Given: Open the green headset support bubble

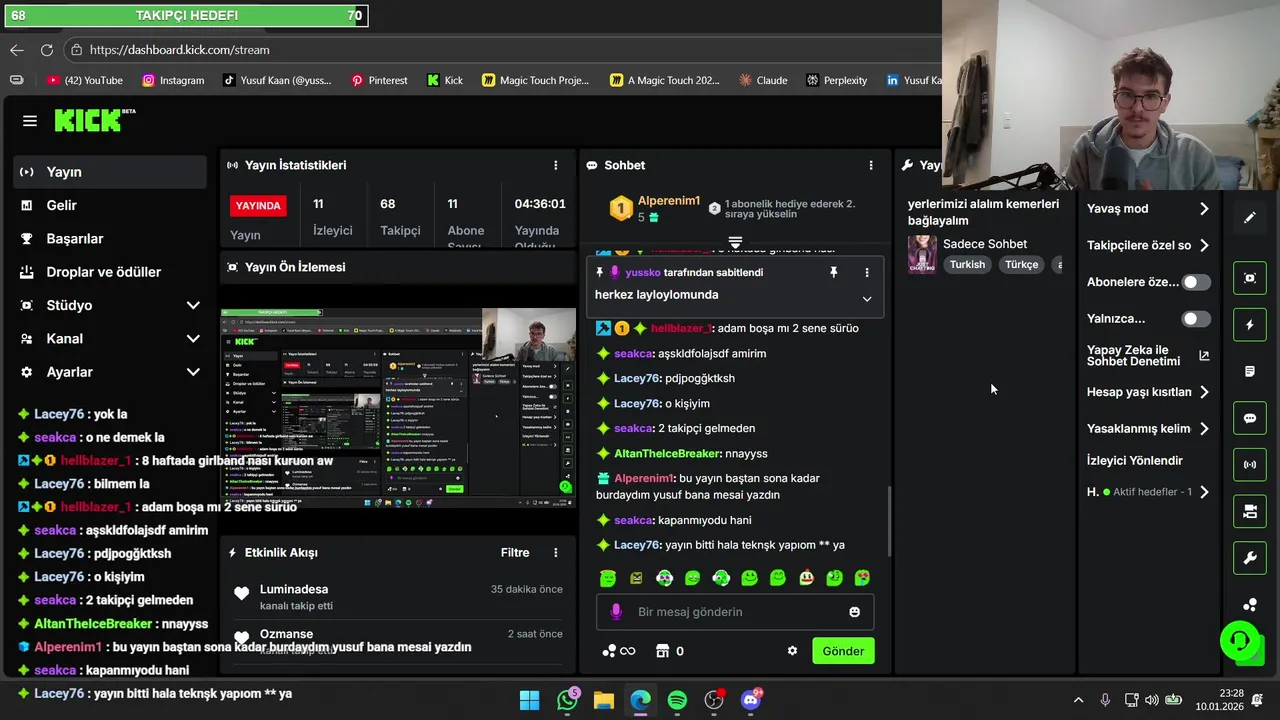Looking at the screenshot, I should point(1240,640).
